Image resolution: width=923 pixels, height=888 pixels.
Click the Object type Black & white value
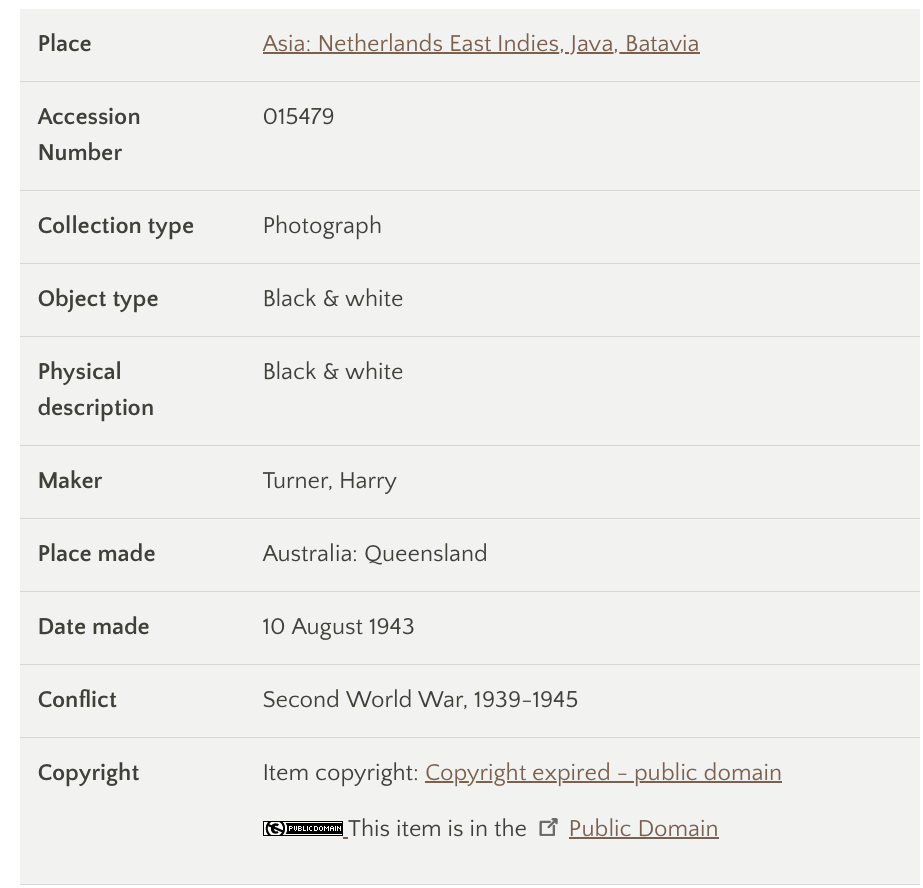(x=333, y=299)
